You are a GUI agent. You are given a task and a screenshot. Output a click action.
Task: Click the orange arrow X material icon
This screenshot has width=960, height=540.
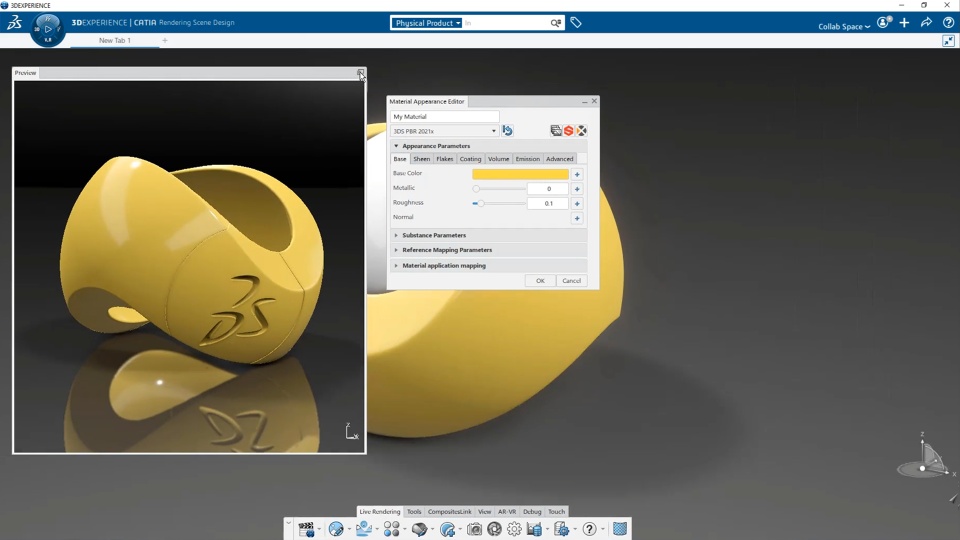(581, 130)
